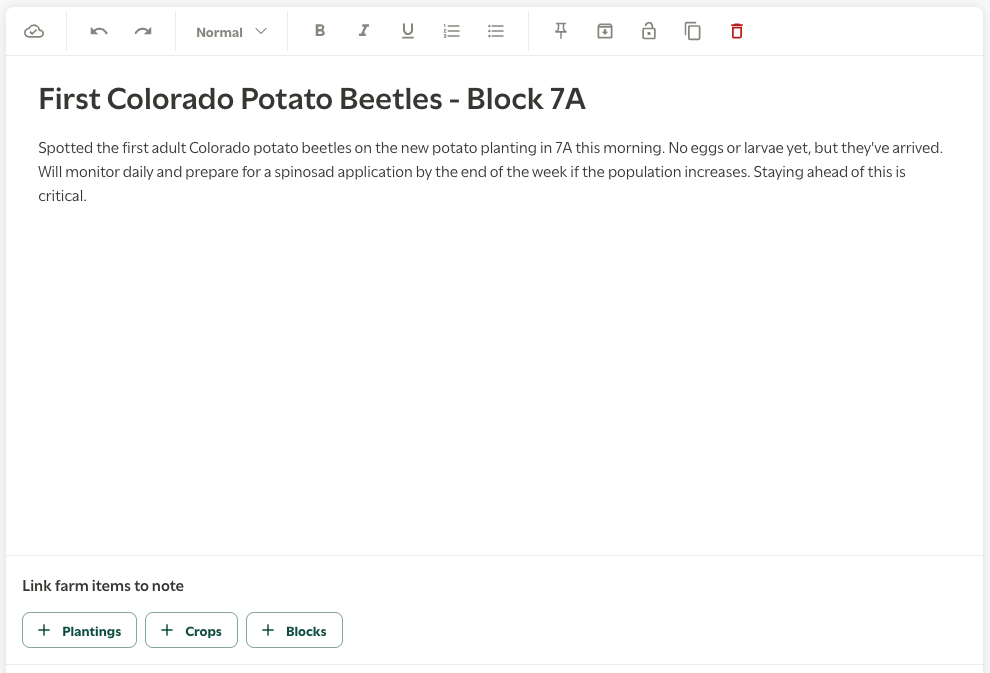Insert a numbered list
Image resolution: width=990 pixels, height=673 pixels.
pos(452,31)
